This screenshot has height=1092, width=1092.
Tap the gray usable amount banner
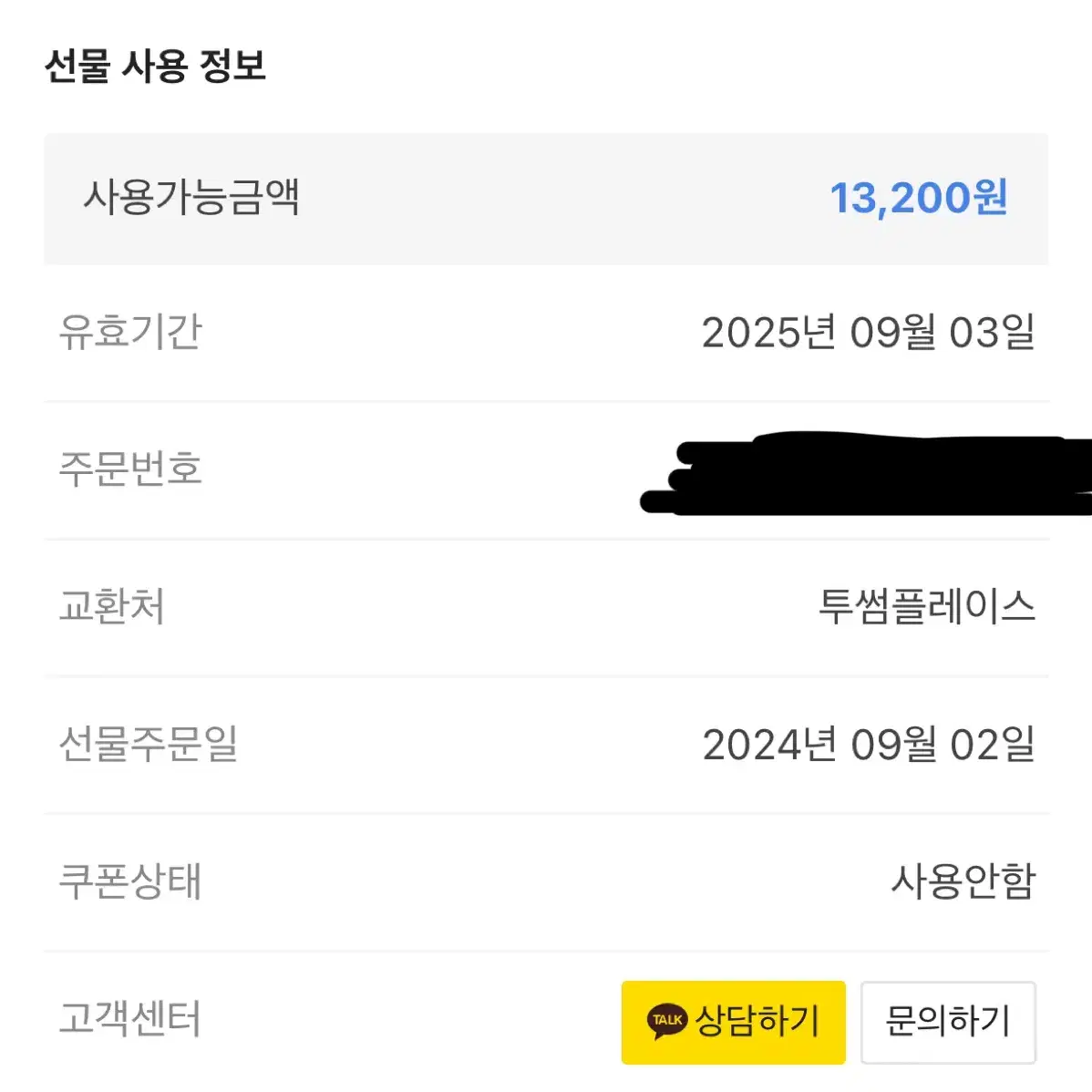546,199
